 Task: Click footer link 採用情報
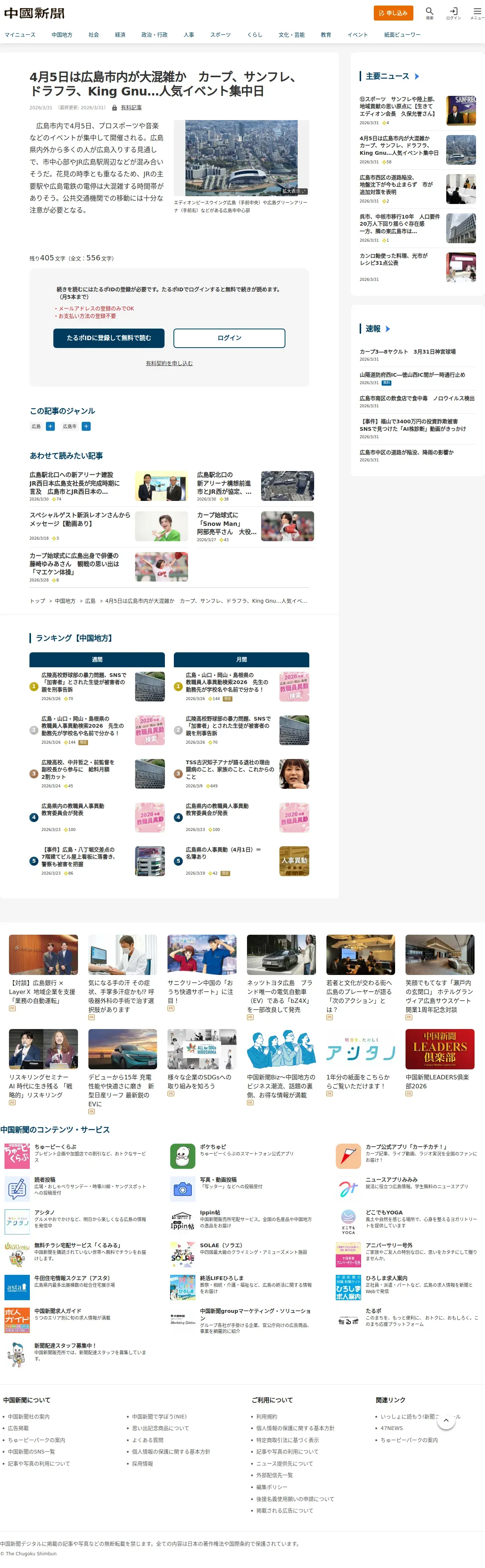click(143, 1463)
